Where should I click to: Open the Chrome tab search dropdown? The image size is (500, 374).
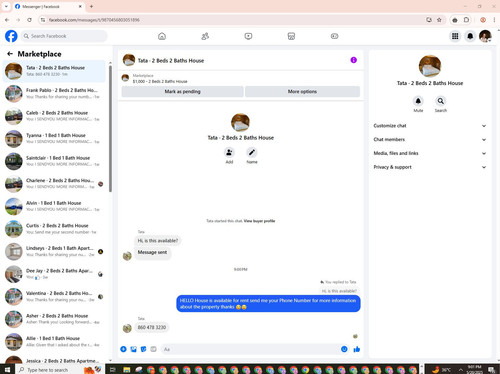6,6
